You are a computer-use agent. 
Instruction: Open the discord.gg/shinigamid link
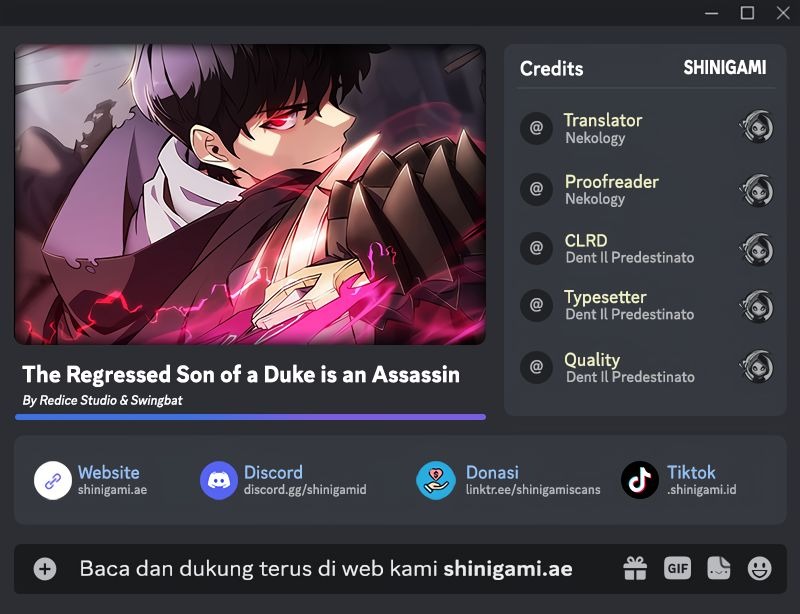305,489
